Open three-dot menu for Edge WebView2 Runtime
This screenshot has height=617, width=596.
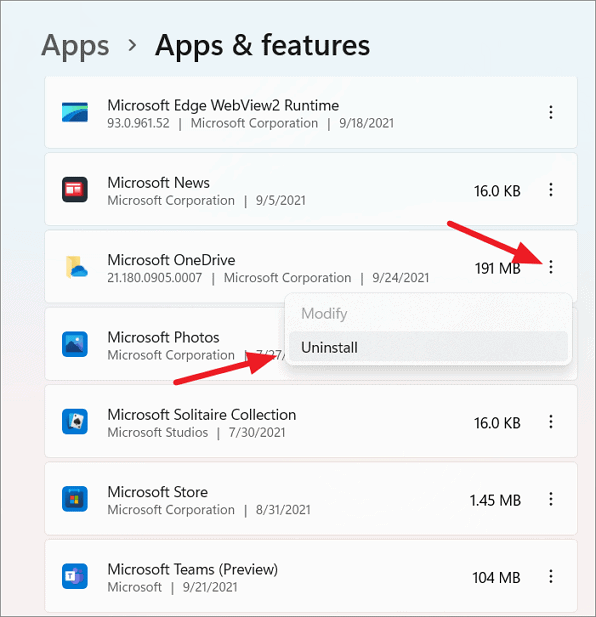(551, 113)
